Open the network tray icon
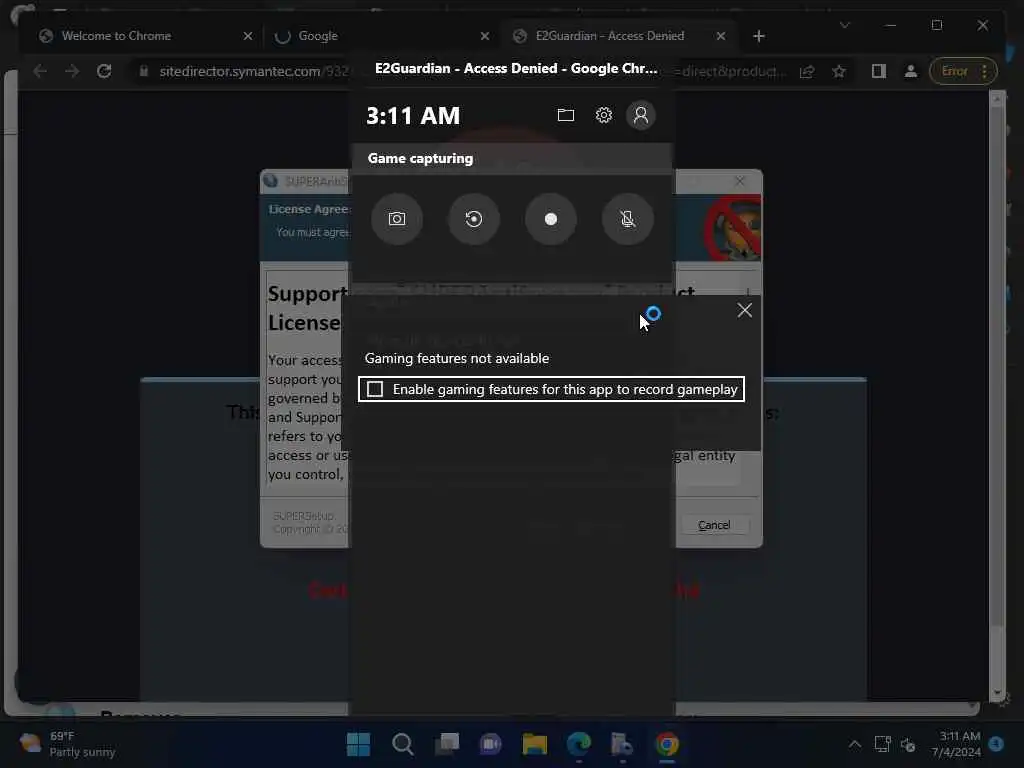 click(882, 744)
